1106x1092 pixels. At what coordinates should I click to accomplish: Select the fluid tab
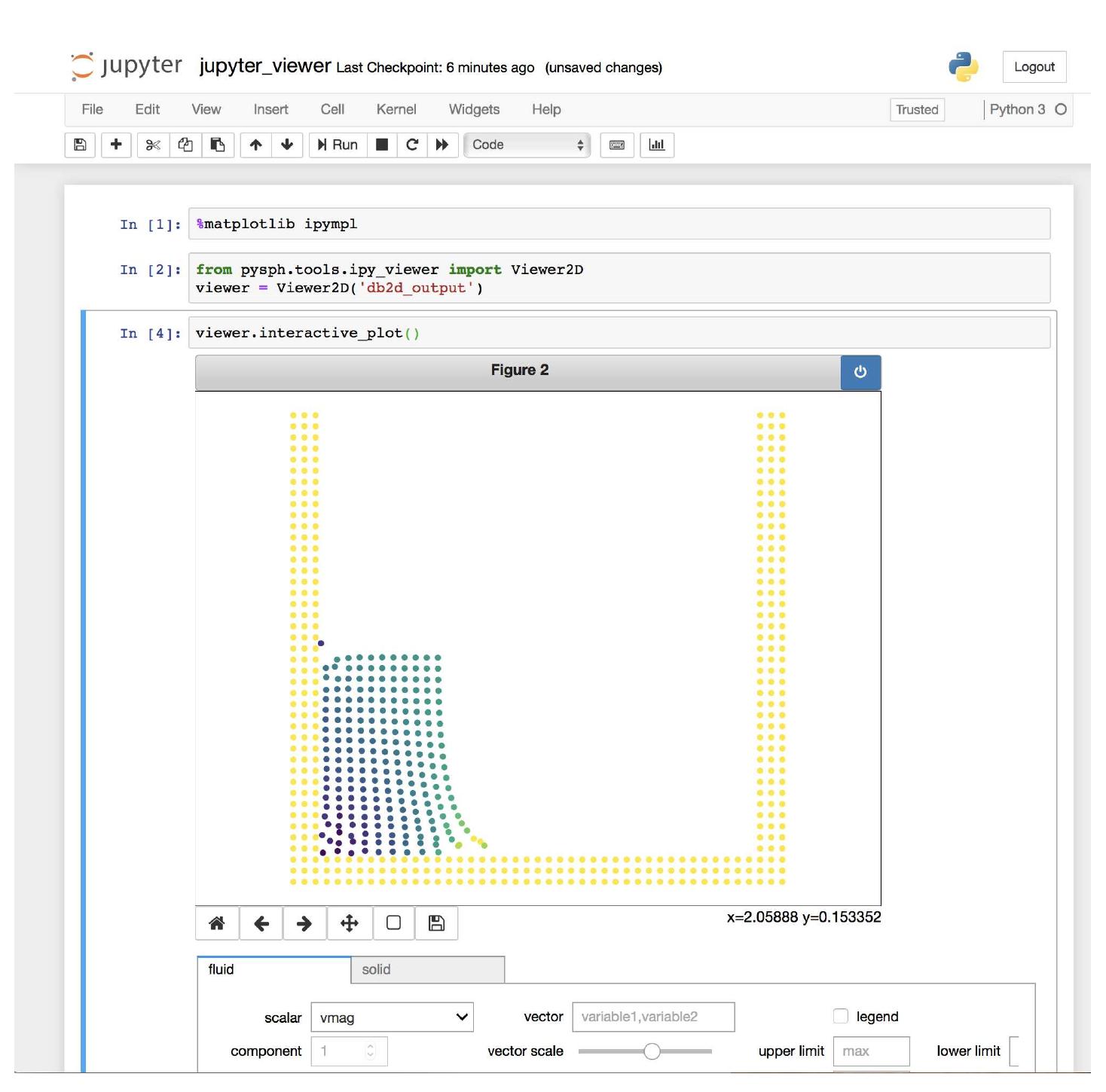274,970
